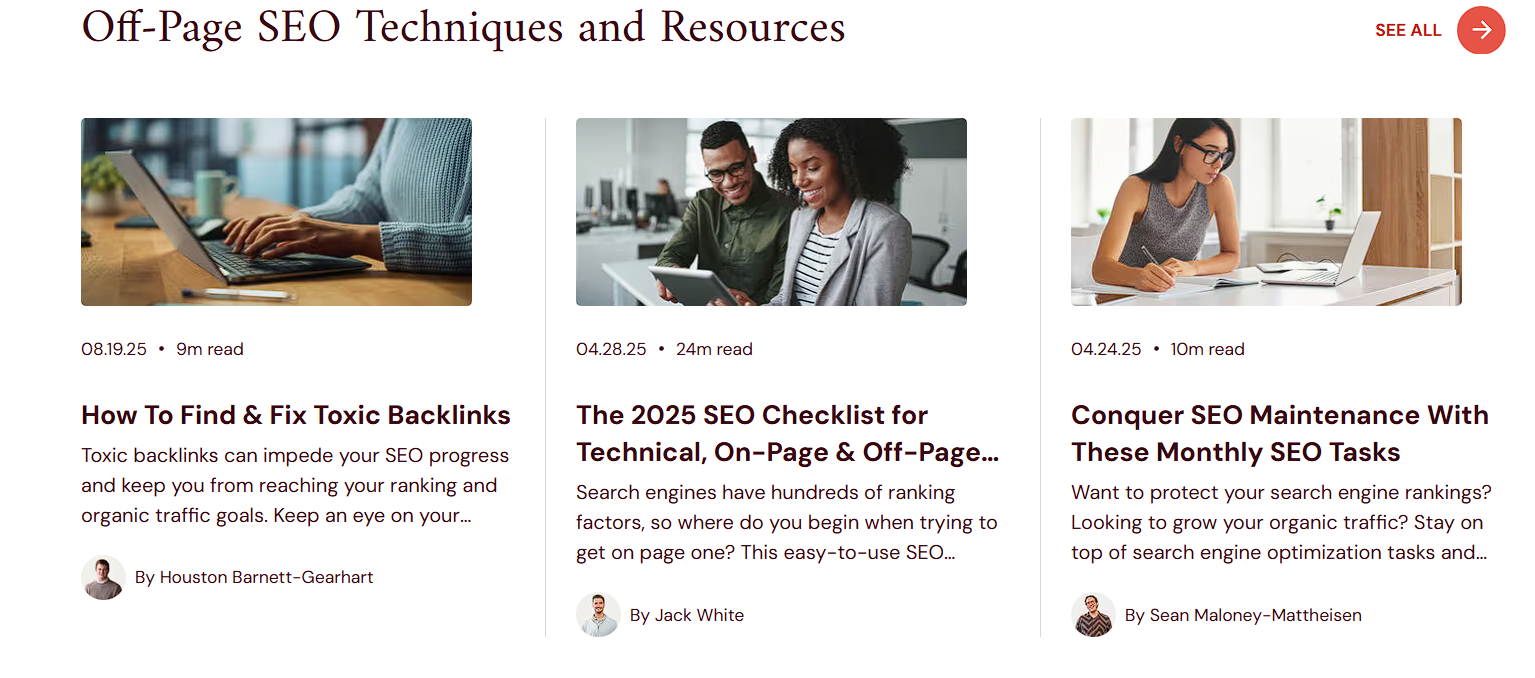Open "How To Find & Fix Toxic Backlinks"
This screenshot has width=1535, height=678.
(296, 415)
